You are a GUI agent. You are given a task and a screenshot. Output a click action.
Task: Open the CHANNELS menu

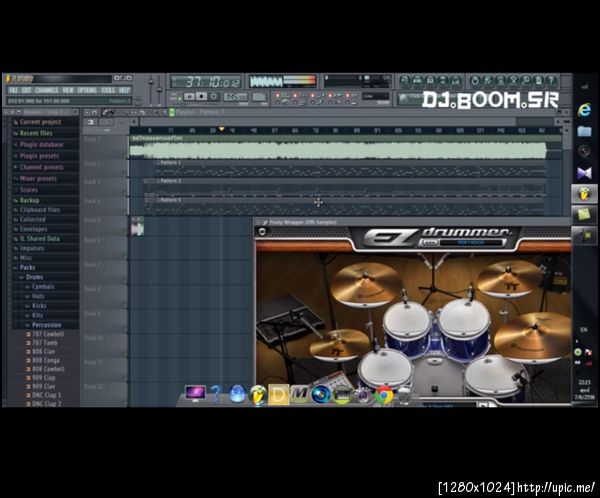47,90
